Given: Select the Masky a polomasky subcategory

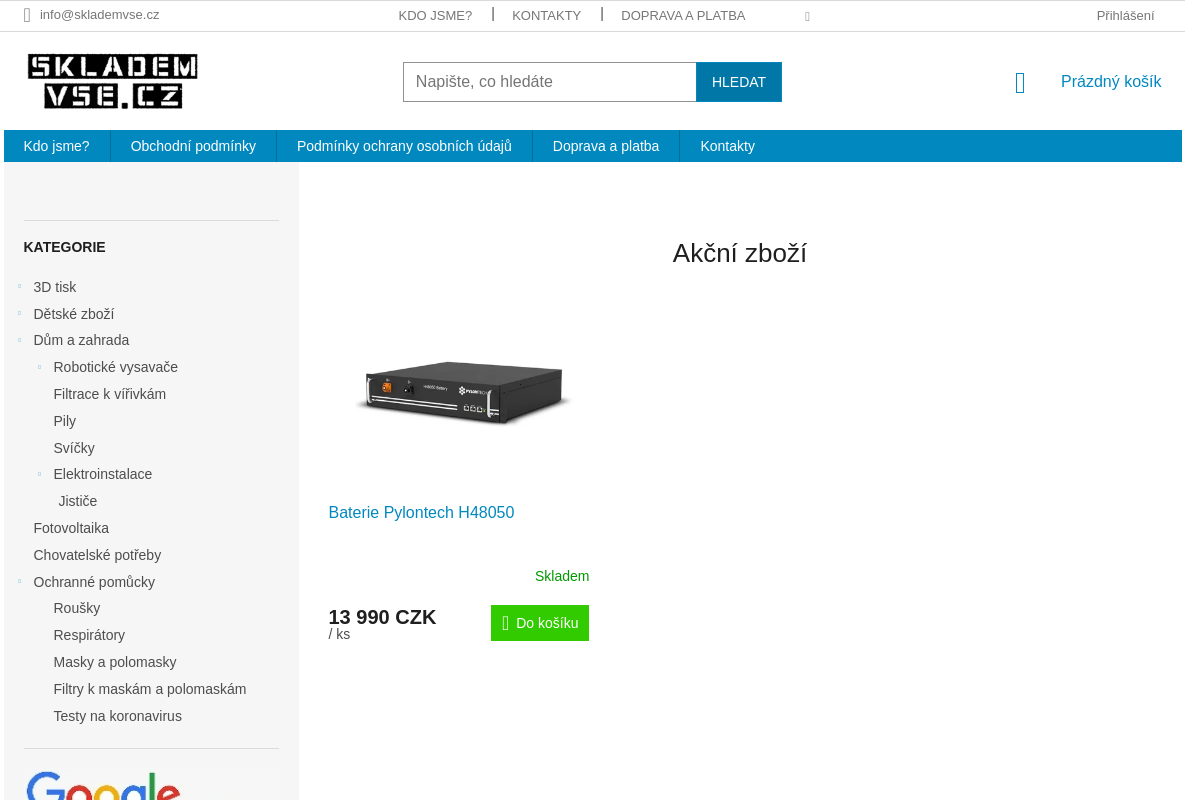Looking at the screenshot, I should (x=115, y=662).
